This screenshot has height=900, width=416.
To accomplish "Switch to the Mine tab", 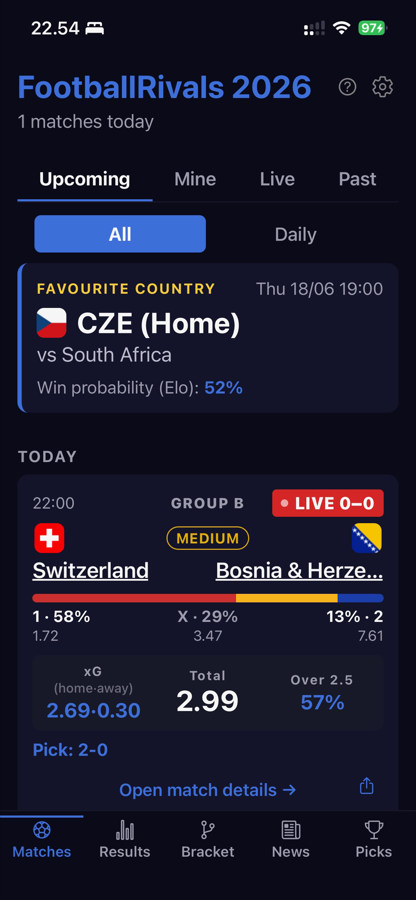I will point(195,179).
